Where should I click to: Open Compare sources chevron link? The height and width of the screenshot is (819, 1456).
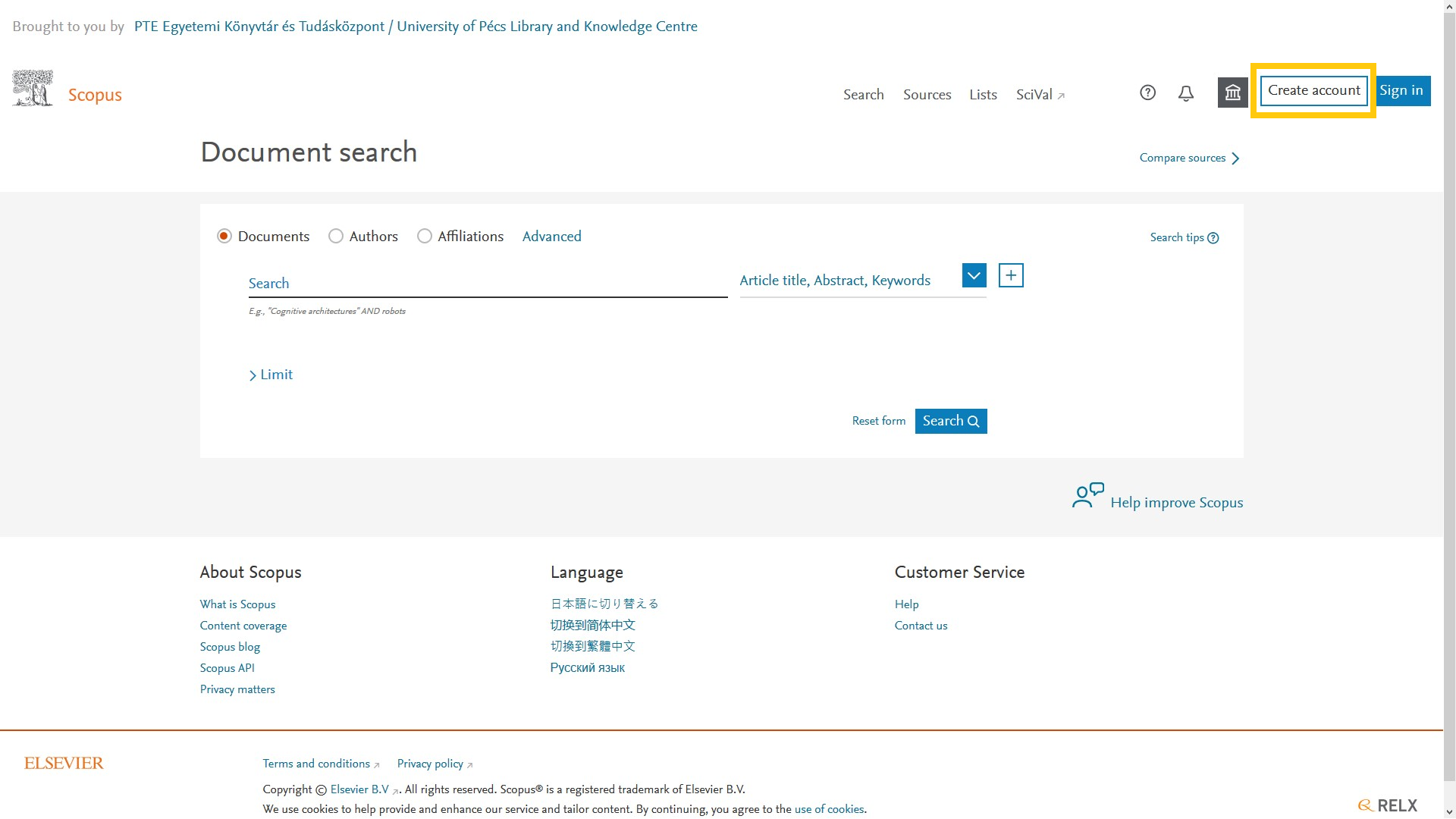(x=1189, y=158)
